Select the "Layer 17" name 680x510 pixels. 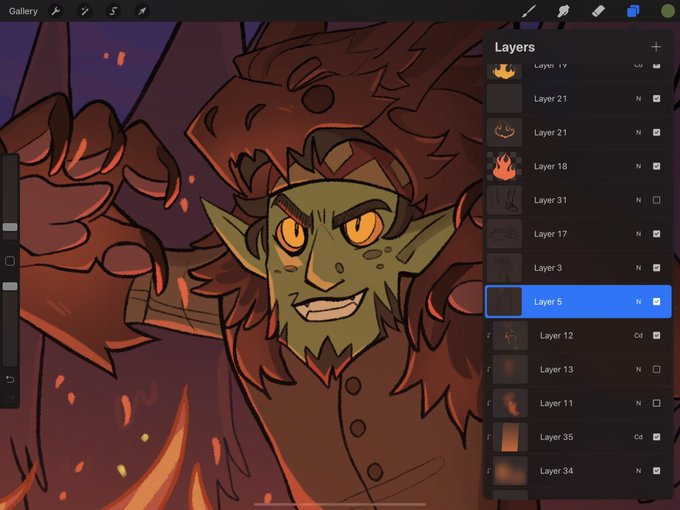click(550, 234)
